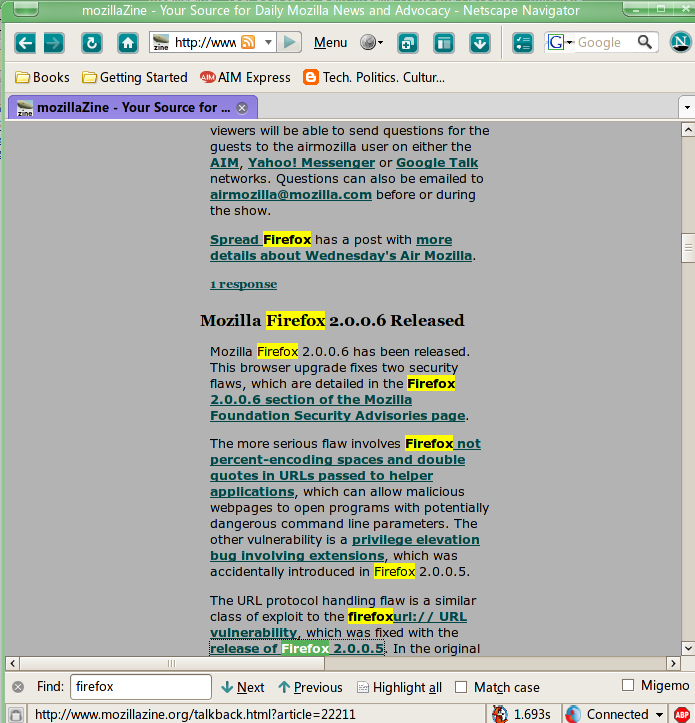
Task: Open the Google search engine selector dropdown
Action: click(570, 42)
